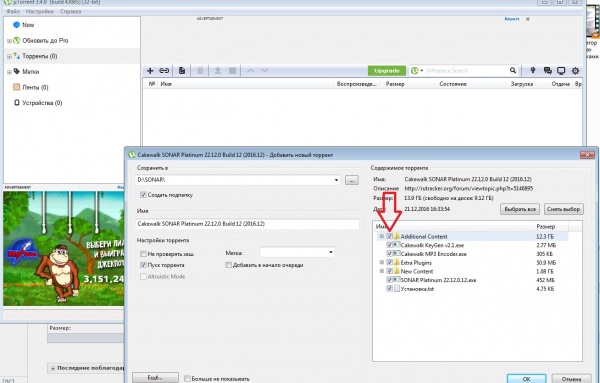Click OK in the add torrent dialog
The width and height of the screenshot is (600, 383).
[x=527, y=379]
